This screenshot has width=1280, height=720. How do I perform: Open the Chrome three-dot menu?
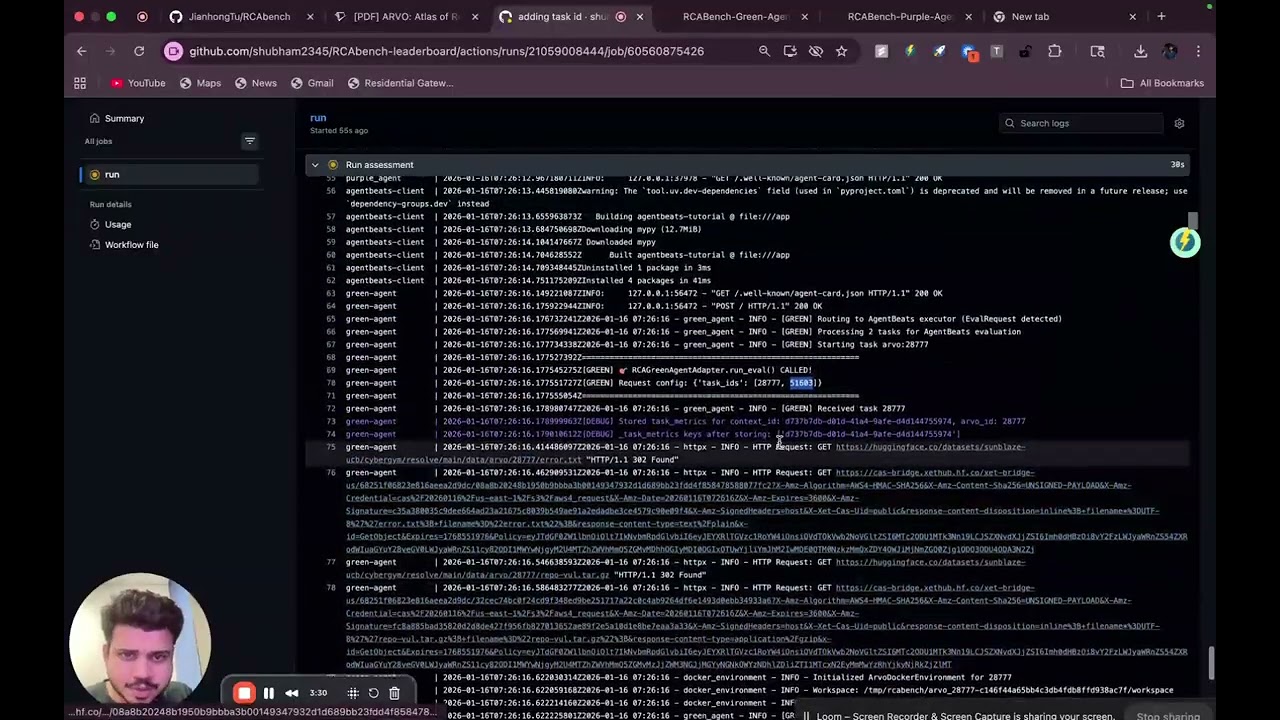[x=1198, y=51]
